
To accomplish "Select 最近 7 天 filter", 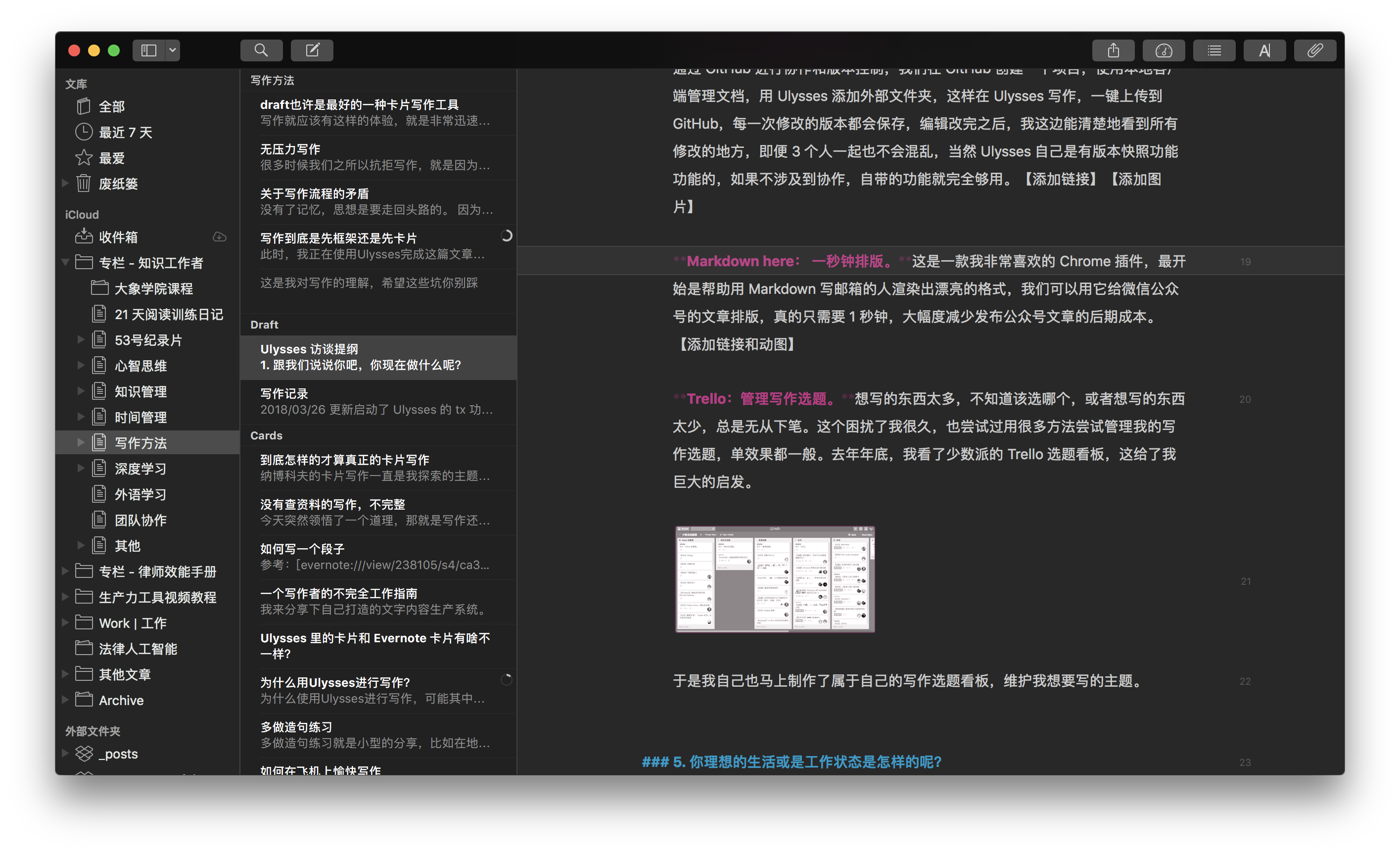I will click(x=147, y=133).
